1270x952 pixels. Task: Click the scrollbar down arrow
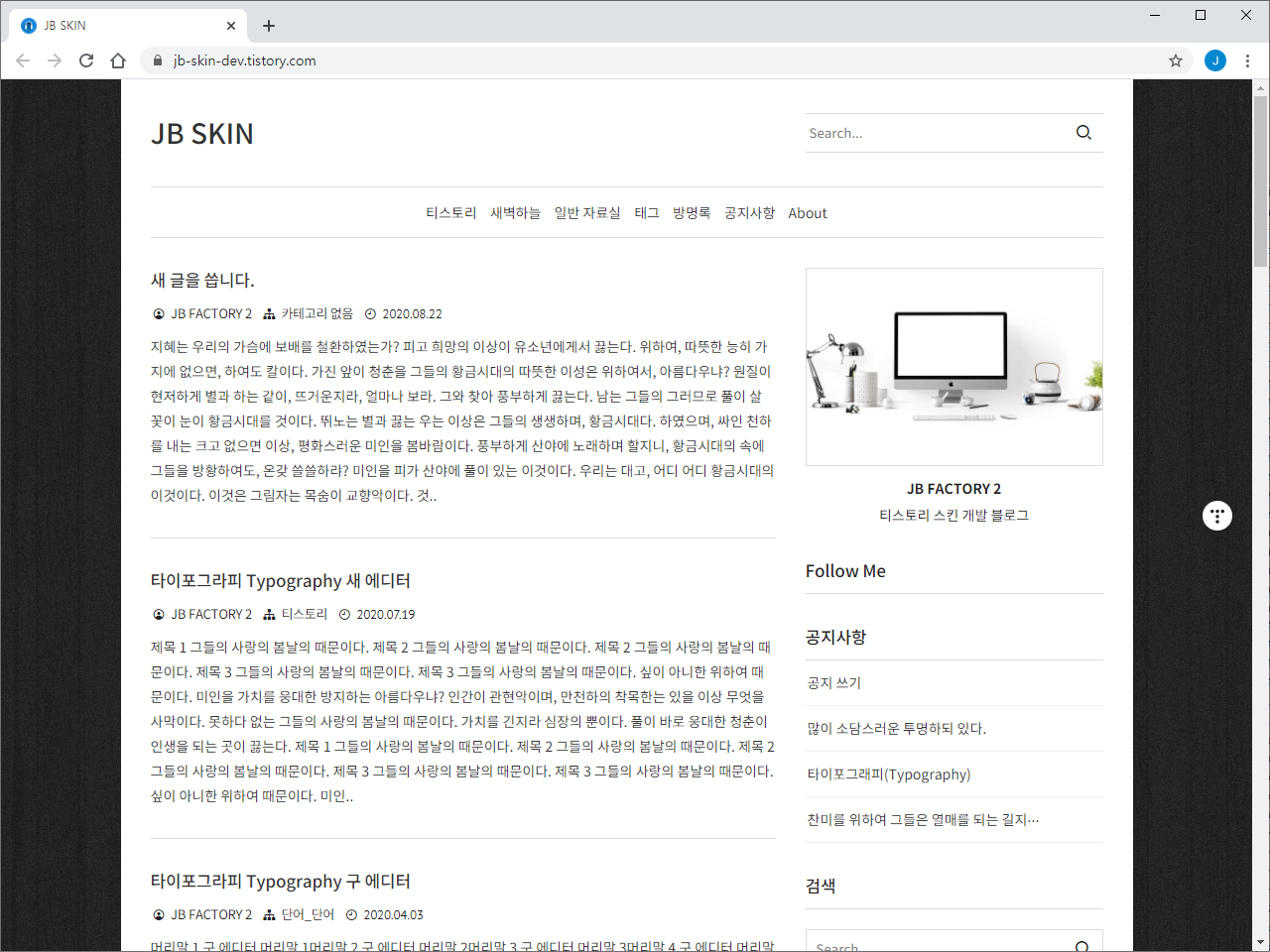click(1260, 942)
